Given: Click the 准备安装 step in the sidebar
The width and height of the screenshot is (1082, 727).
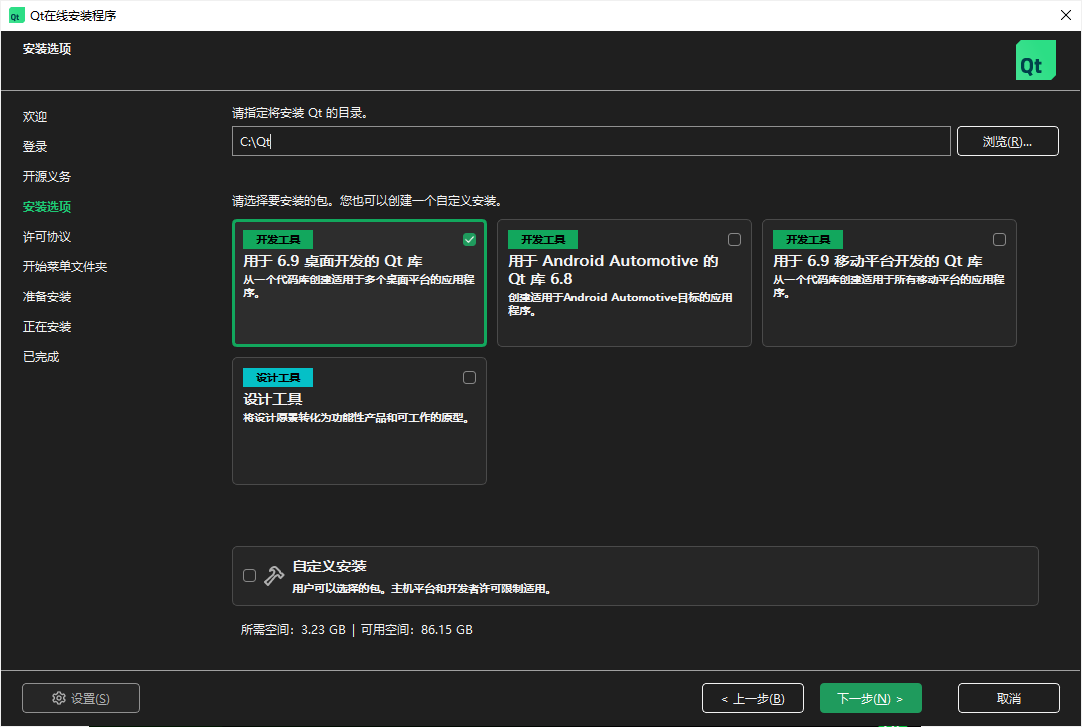Looking at the screenshot, I should (47, 297).
